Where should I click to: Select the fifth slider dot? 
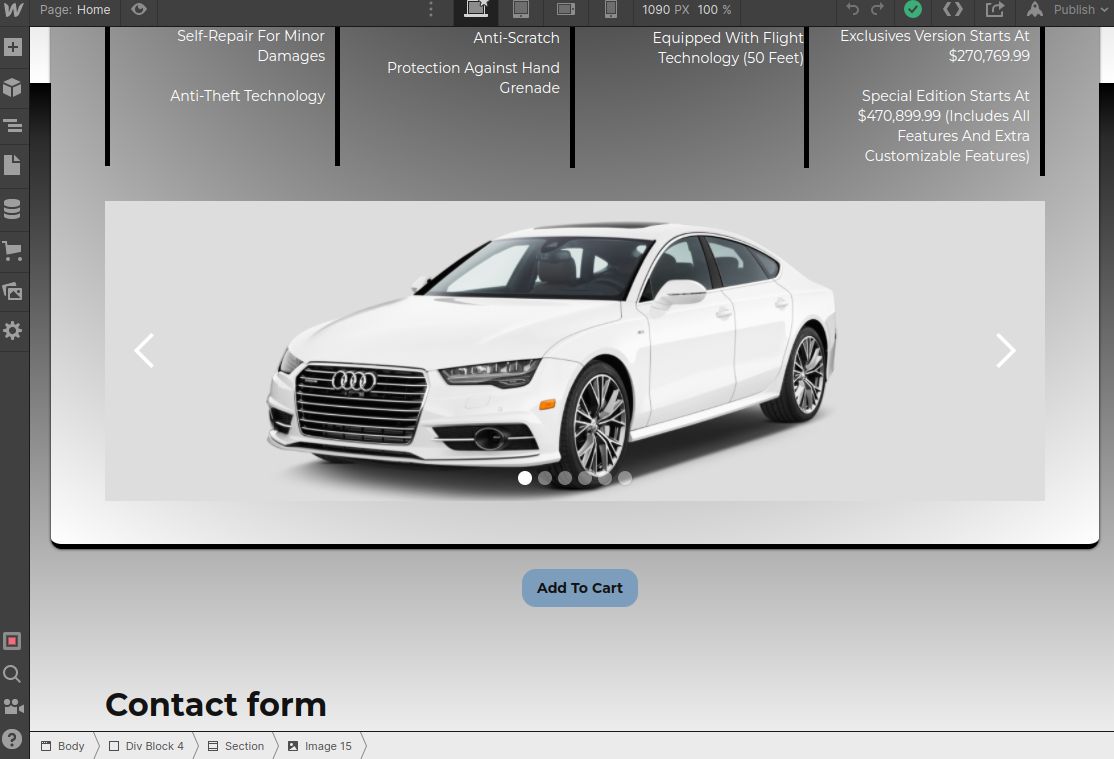(605, 478)
